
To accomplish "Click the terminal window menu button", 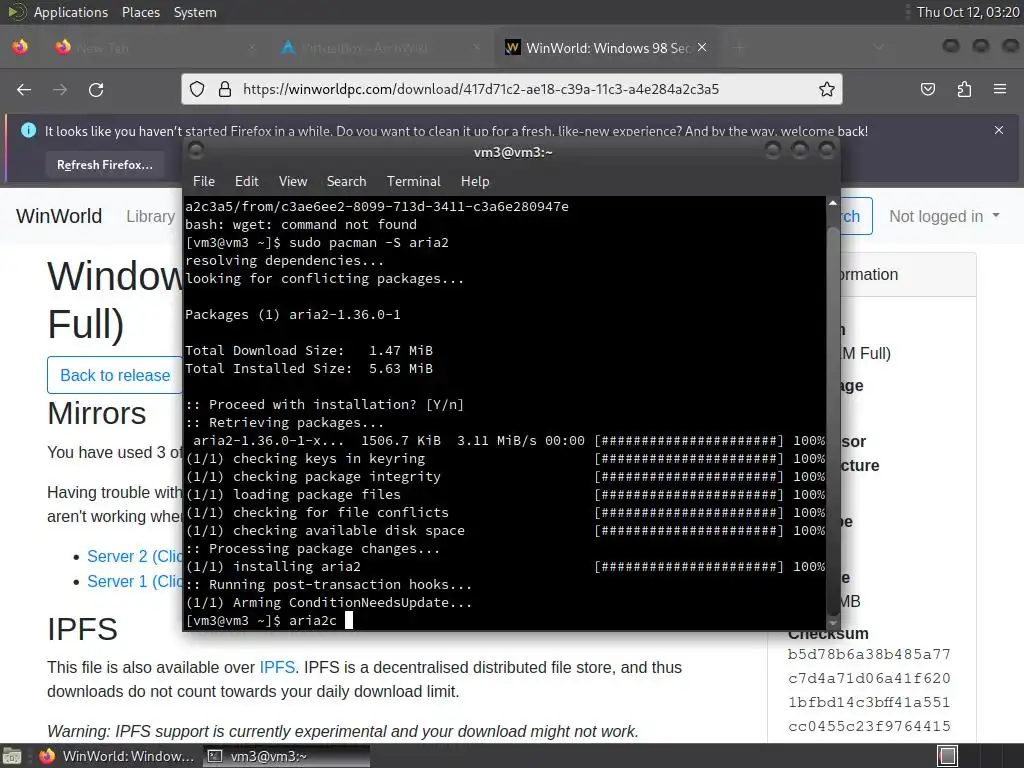I will [x=196, y=151].
